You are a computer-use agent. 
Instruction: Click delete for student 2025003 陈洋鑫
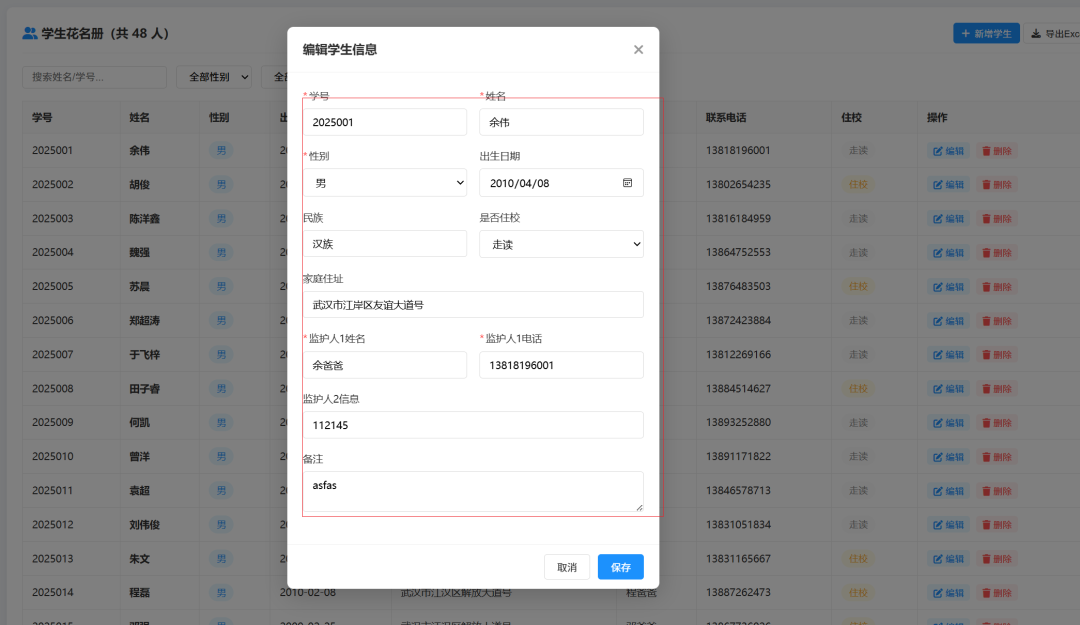click(x=997, y=219)
